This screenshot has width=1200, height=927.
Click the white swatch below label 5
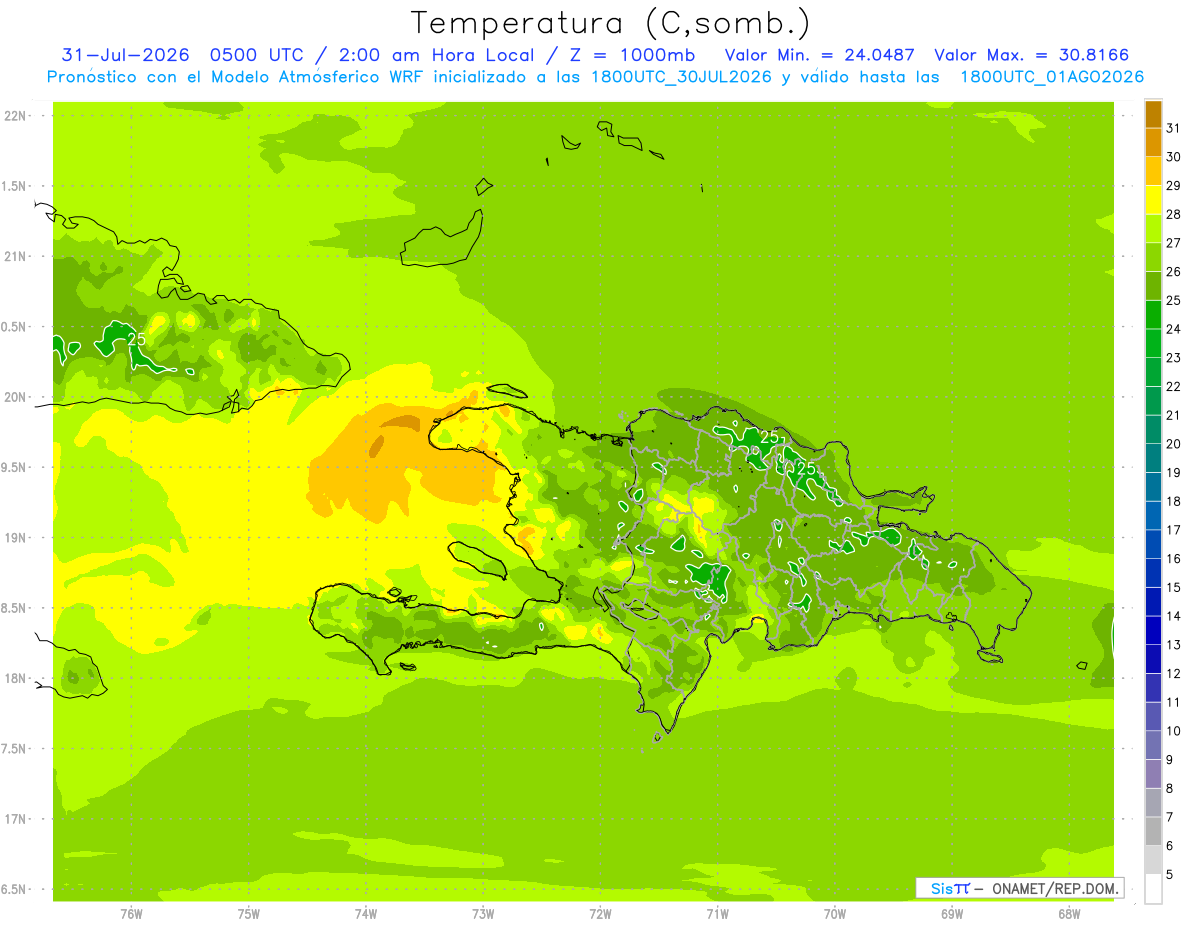[x=1153, y=889]
